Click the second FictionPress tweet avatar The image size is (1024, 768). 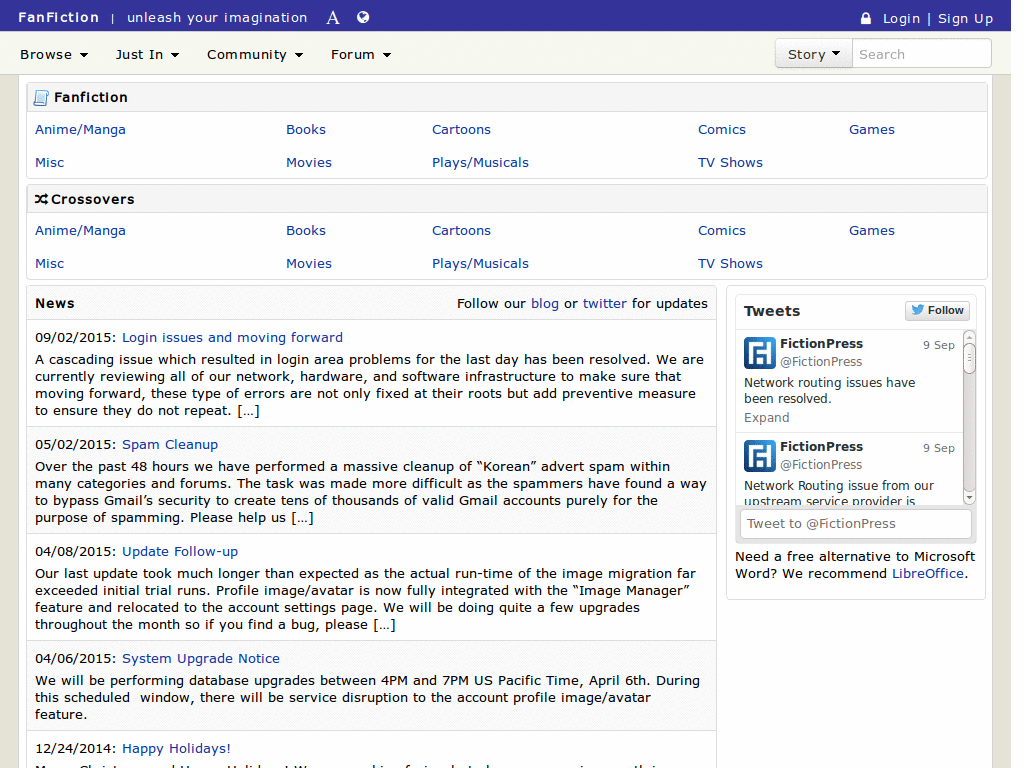(760, 456)
